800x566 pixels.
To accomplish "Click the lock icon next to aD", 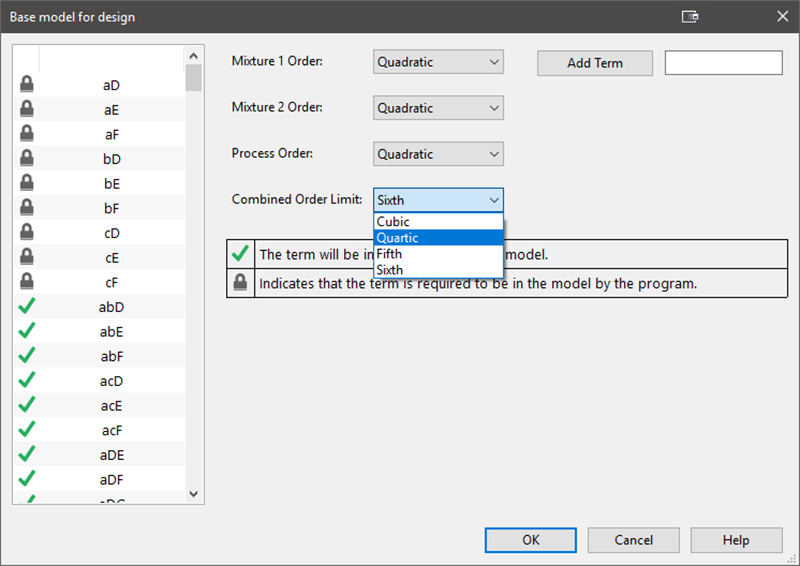I will [27, 86].
